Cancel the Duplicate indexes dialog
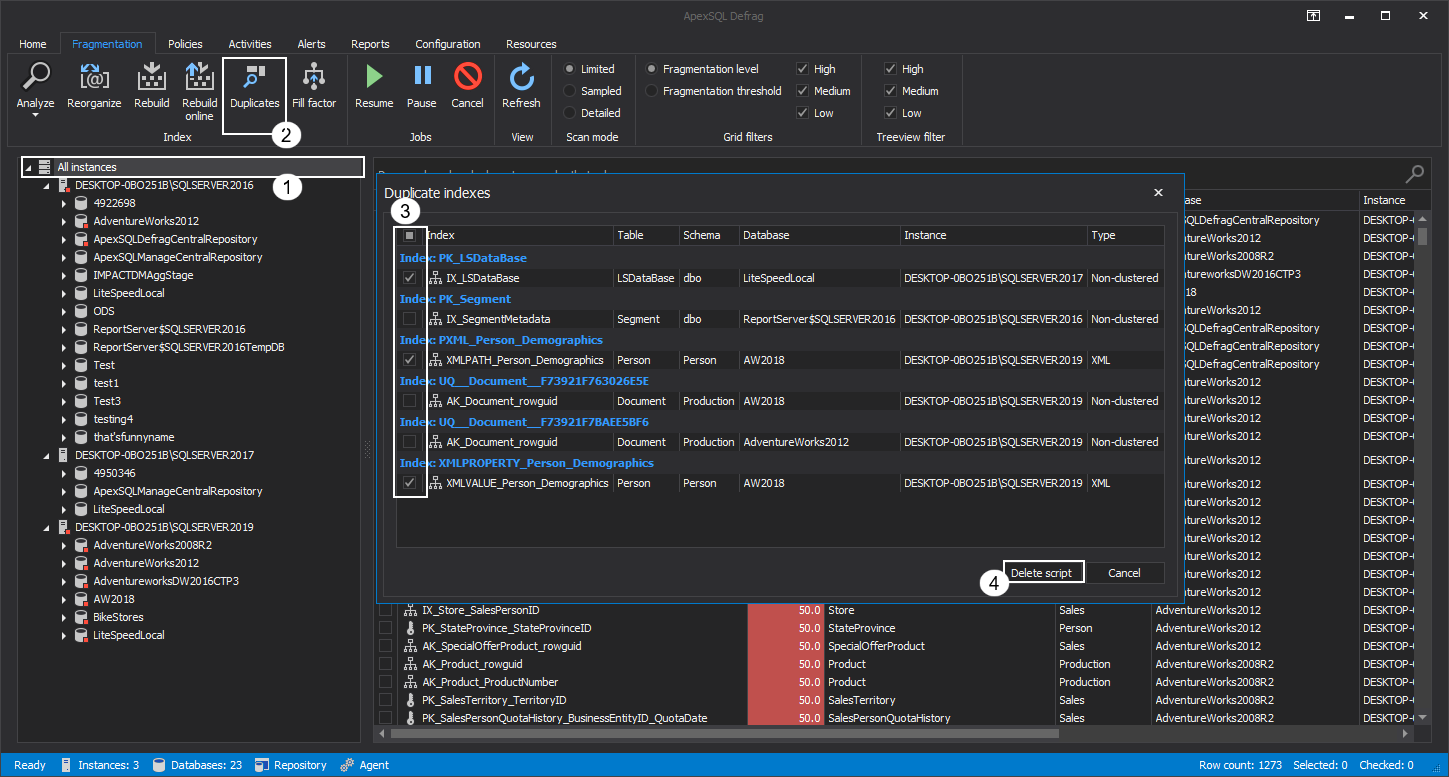This screenshot has height=777, width=1449. (x=1124, y=571)
